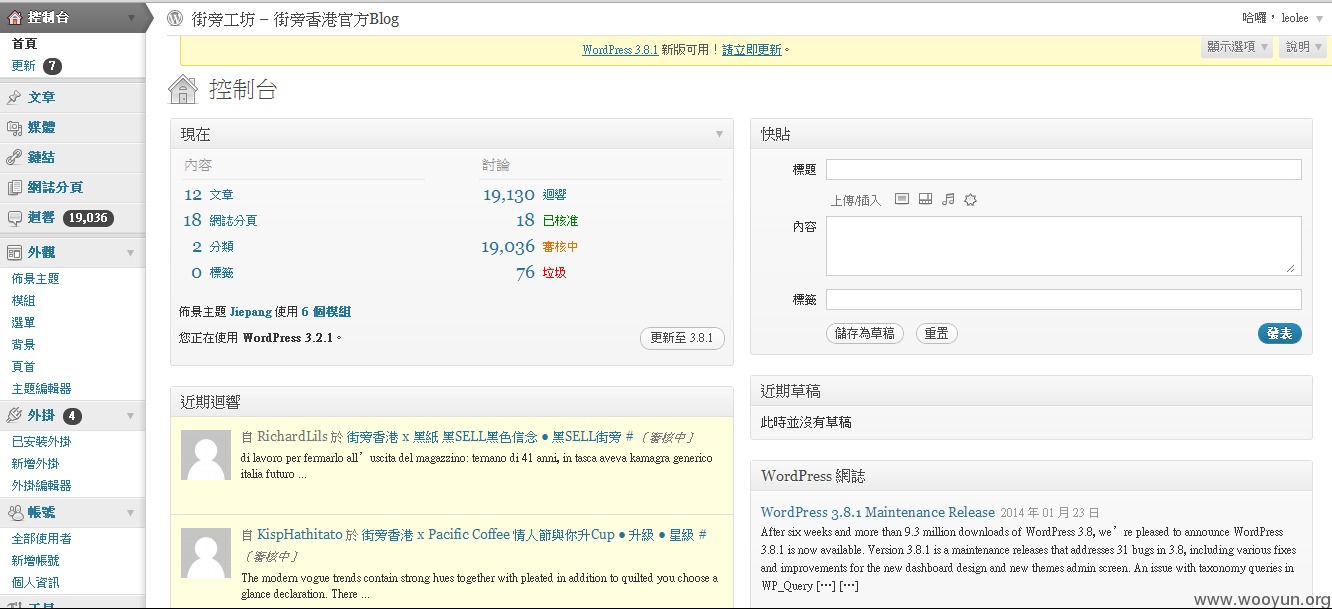Screen dimensions: 1332x609
Task: Click the 控制台 house icon in sidebar
Action: click(x=14, y=17)
